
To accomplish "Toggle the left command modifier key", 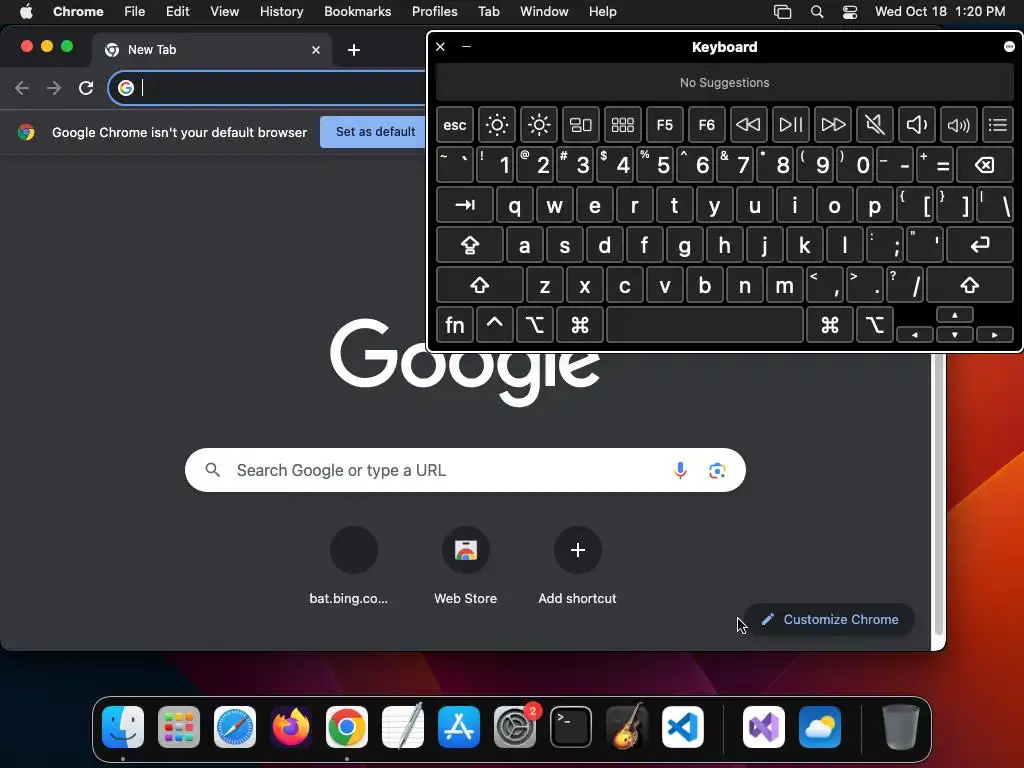I will pyautogui.click(x=580, y=325).
